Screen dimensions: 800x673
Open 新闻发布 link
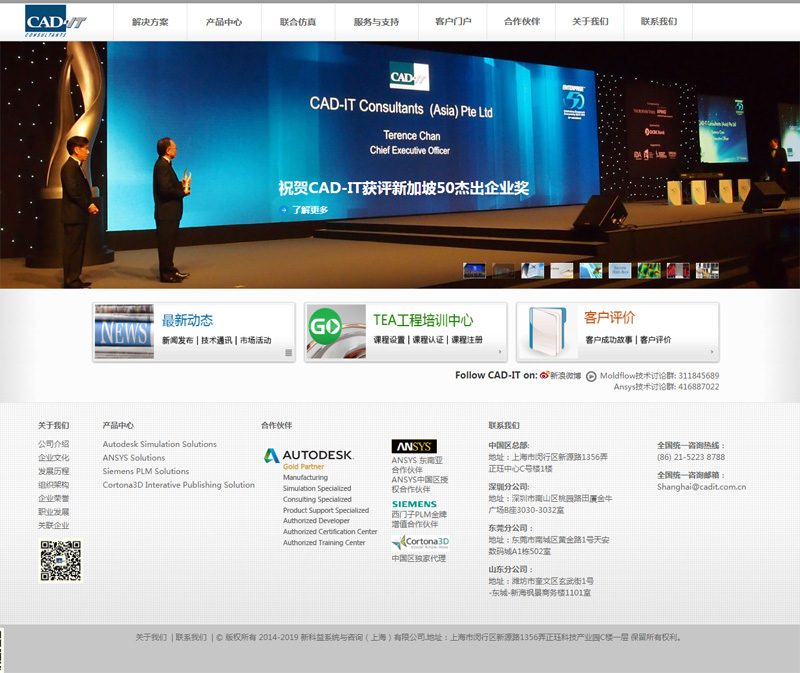click(178, 340)
